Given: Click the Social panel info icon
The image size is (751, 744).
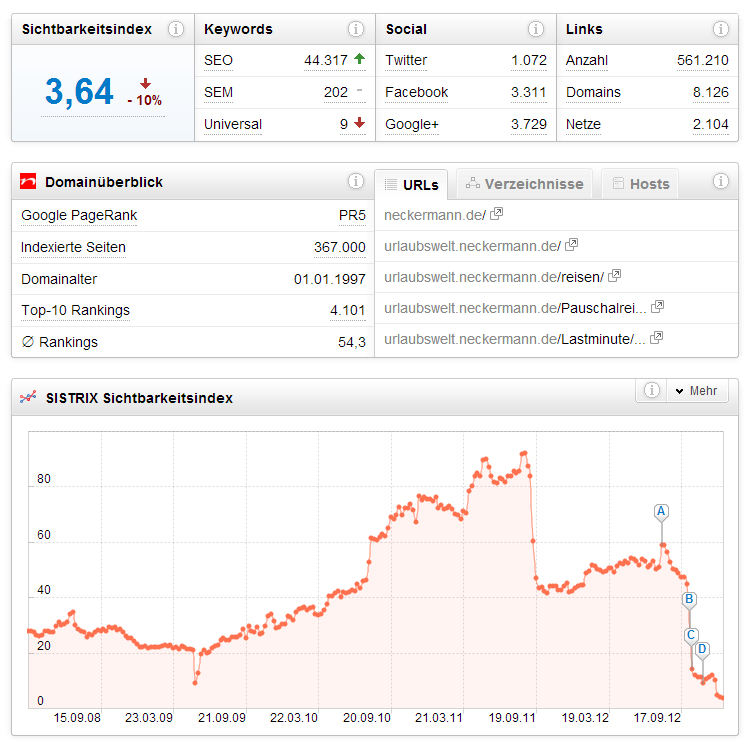Looking at the screenshot, I should [537, 29].
